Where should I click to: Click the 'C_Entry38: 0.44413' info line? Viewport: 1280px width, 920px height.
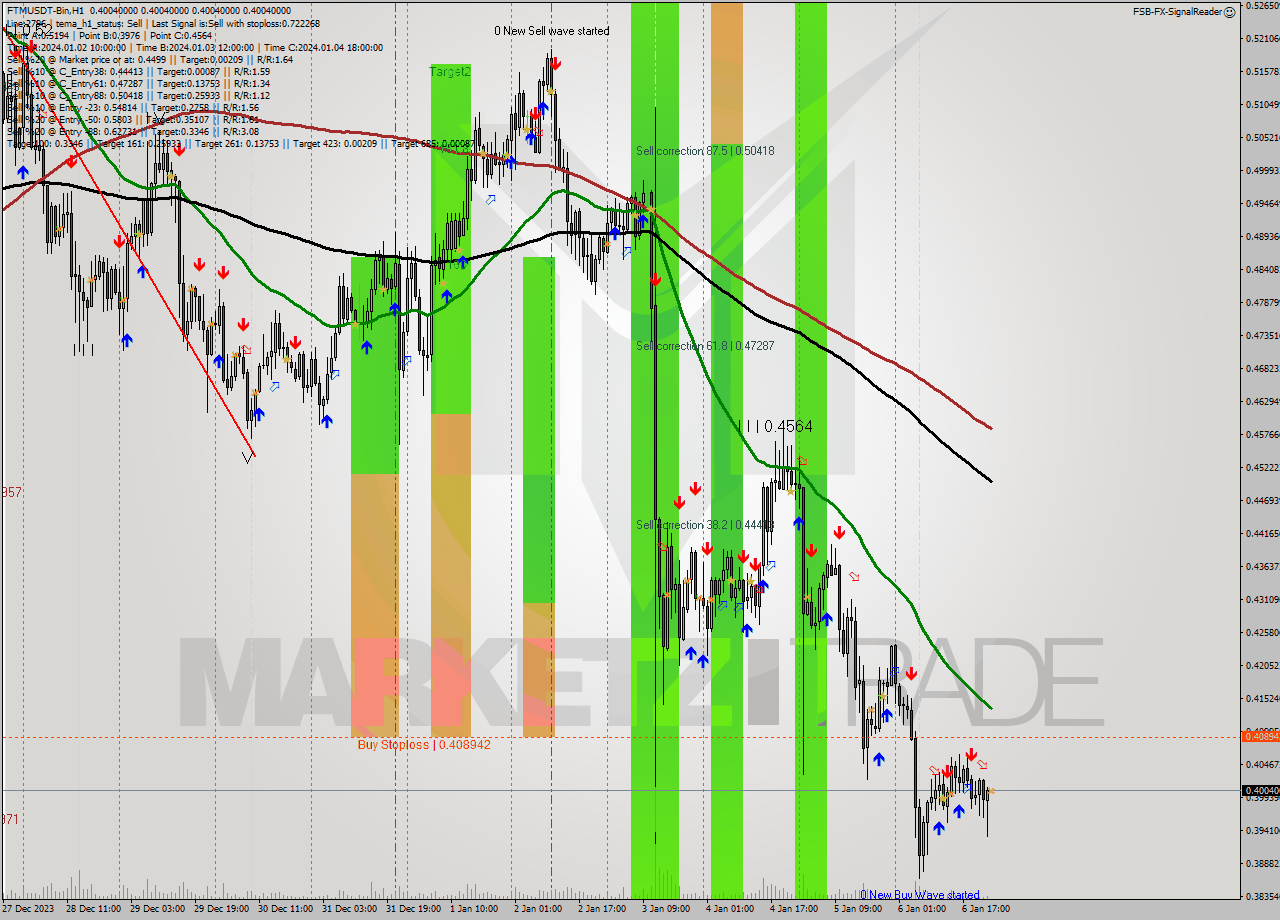138,71
